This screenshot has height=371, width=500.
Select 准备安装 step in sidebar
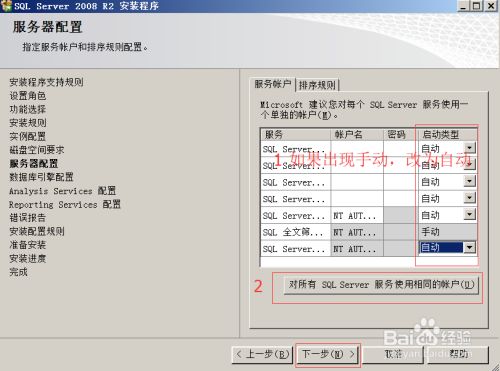tap(28, 245)
